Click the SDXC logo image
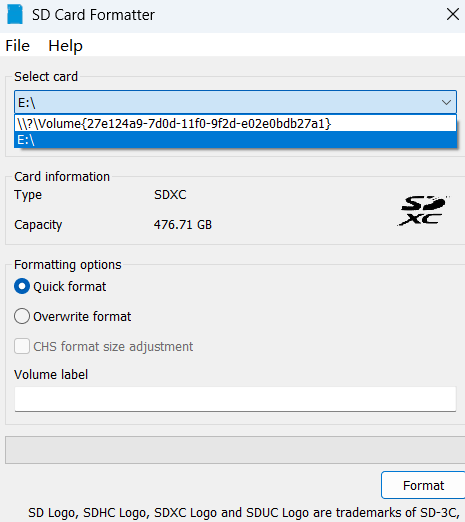Screen dimensions: 465x522 [423, 211]
